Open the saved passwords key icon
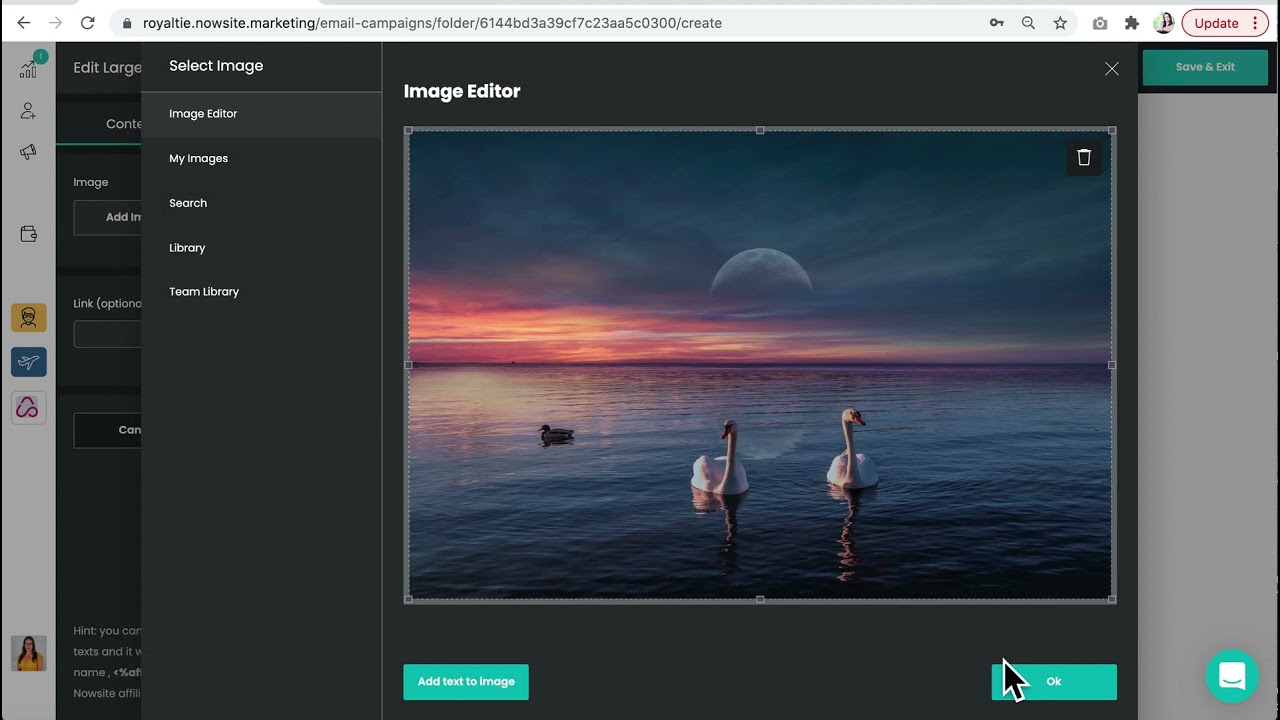The image size is (1280, 720). (997, 23)
